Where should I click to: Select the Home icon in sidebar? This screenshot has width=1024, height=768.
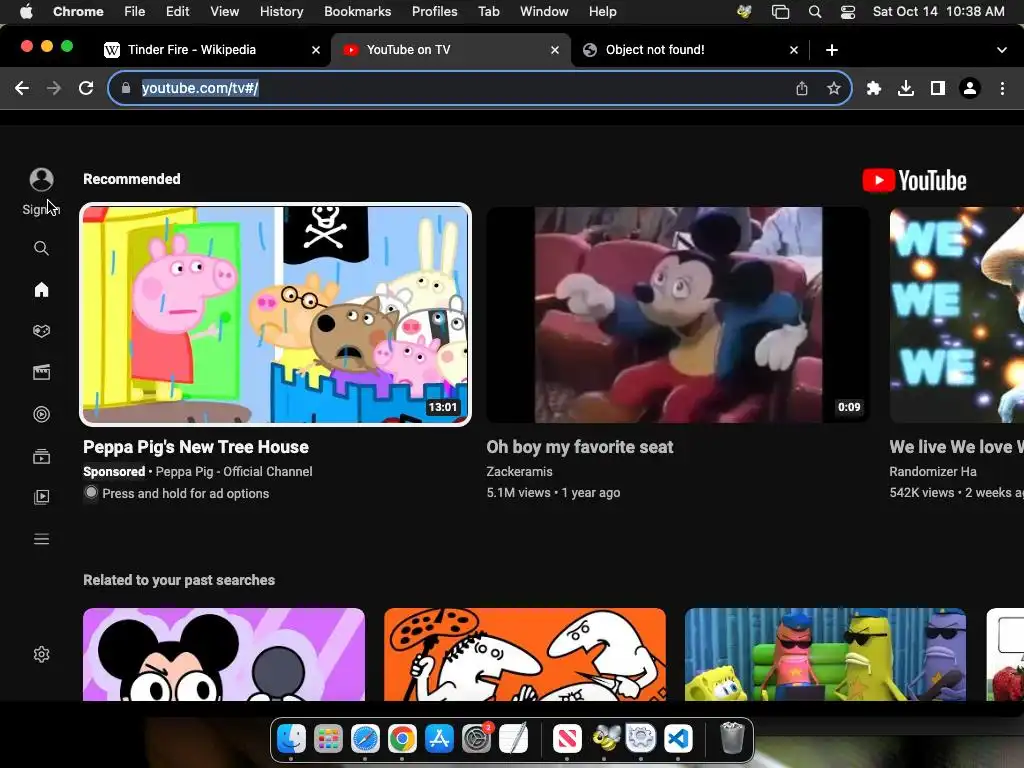point(41,289)
